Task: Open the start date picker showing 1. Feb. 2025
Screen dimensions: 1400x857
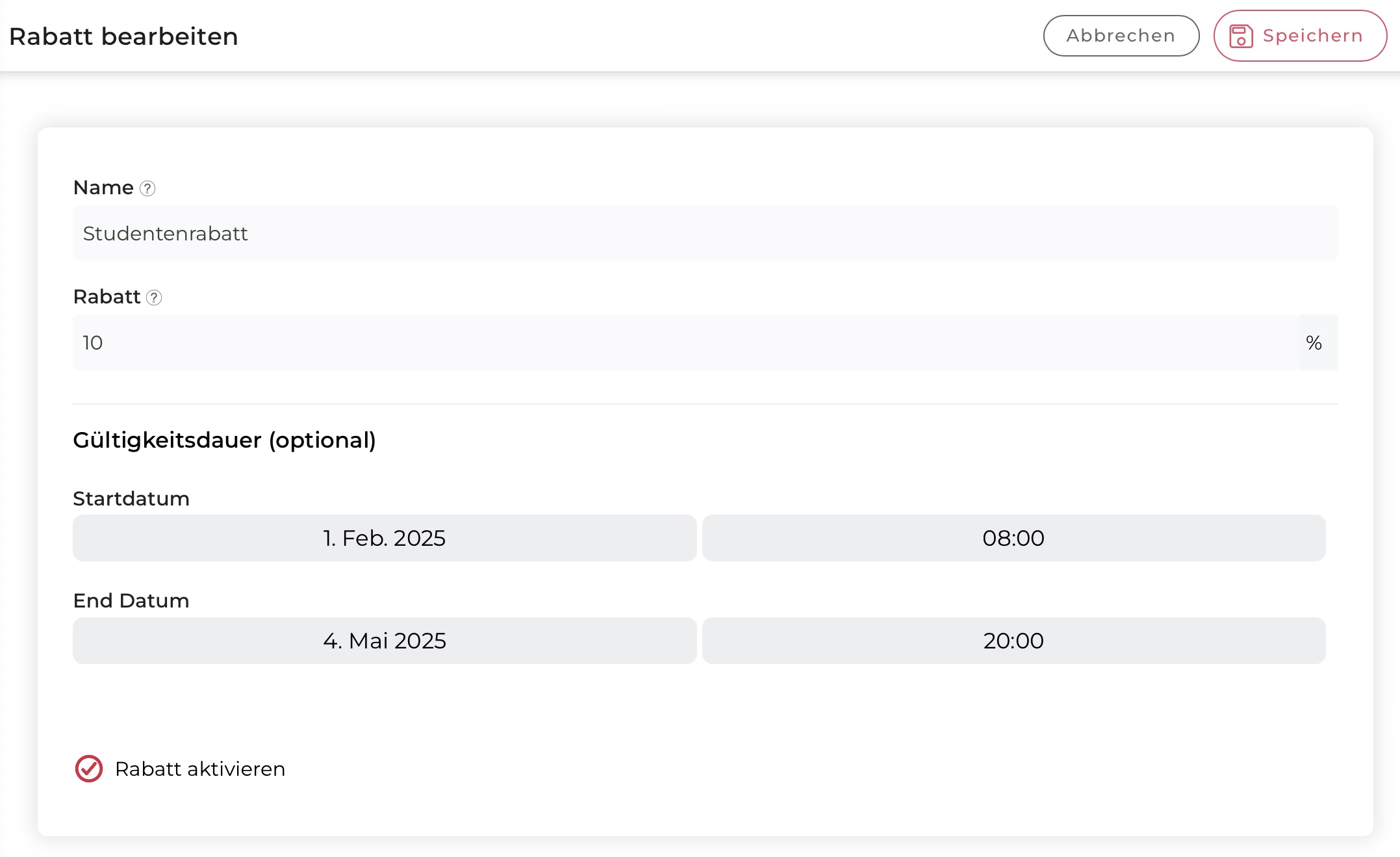Action: (385, 538)
